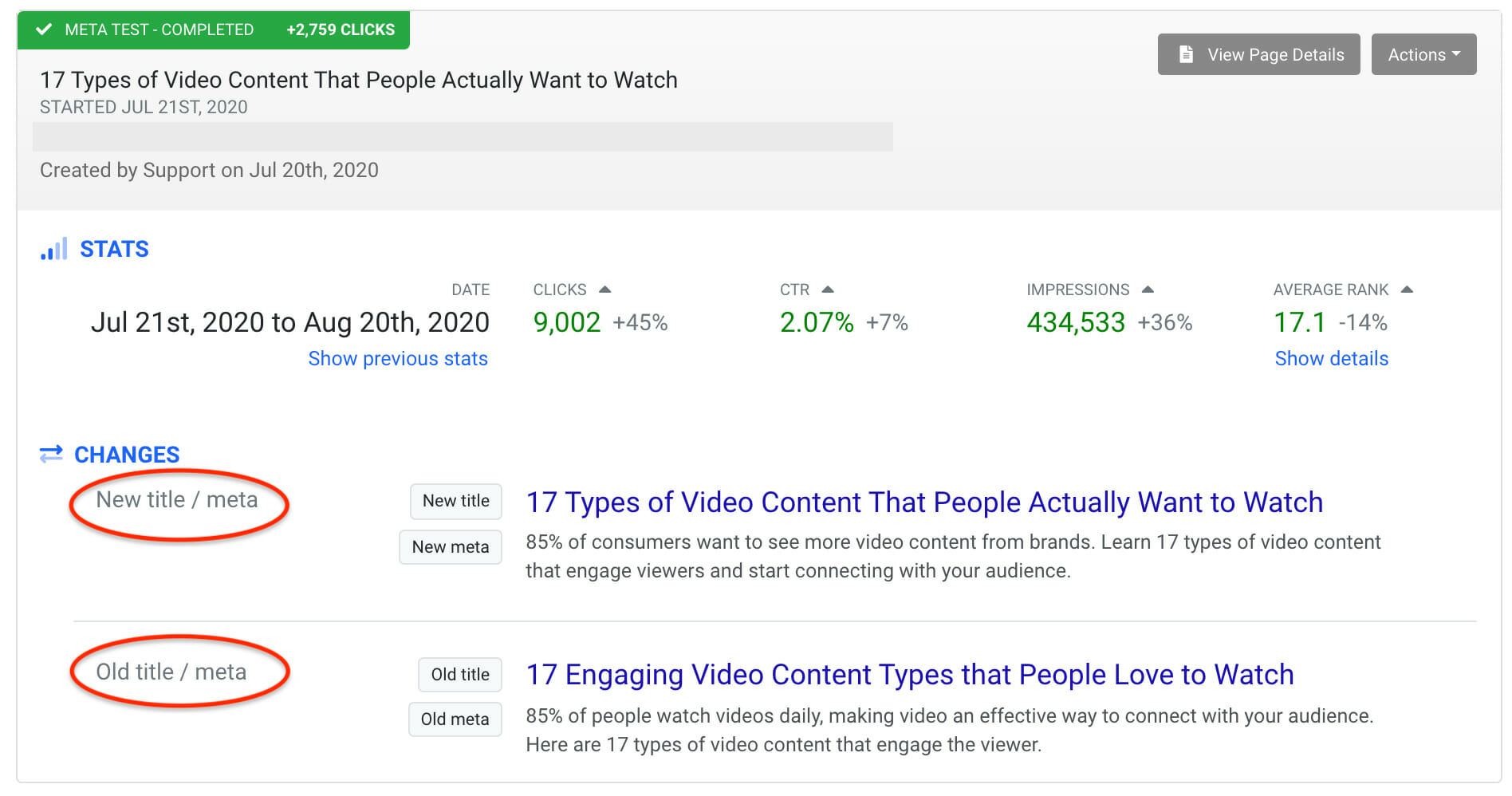Click the +45% clicks change
1512x796 pixels.
pyautogui.click(x=640, y=323)
